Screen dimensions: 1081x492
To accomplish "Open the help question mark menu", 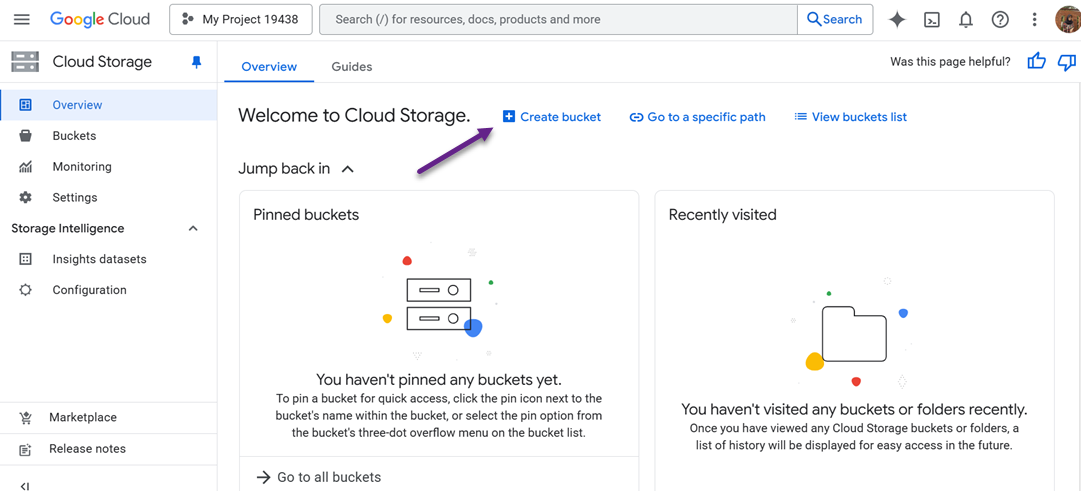I will (x=999, y=19).
